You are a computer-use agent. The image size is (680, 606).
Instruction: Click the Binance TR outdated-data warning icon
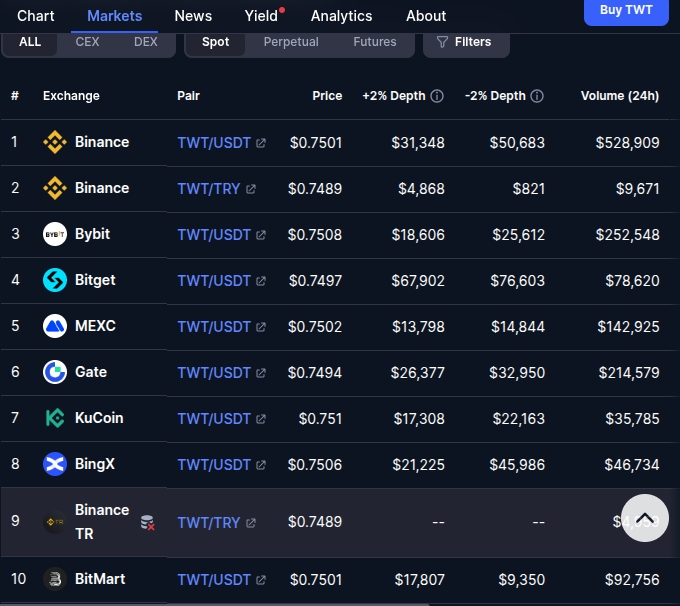coord(147,522)
